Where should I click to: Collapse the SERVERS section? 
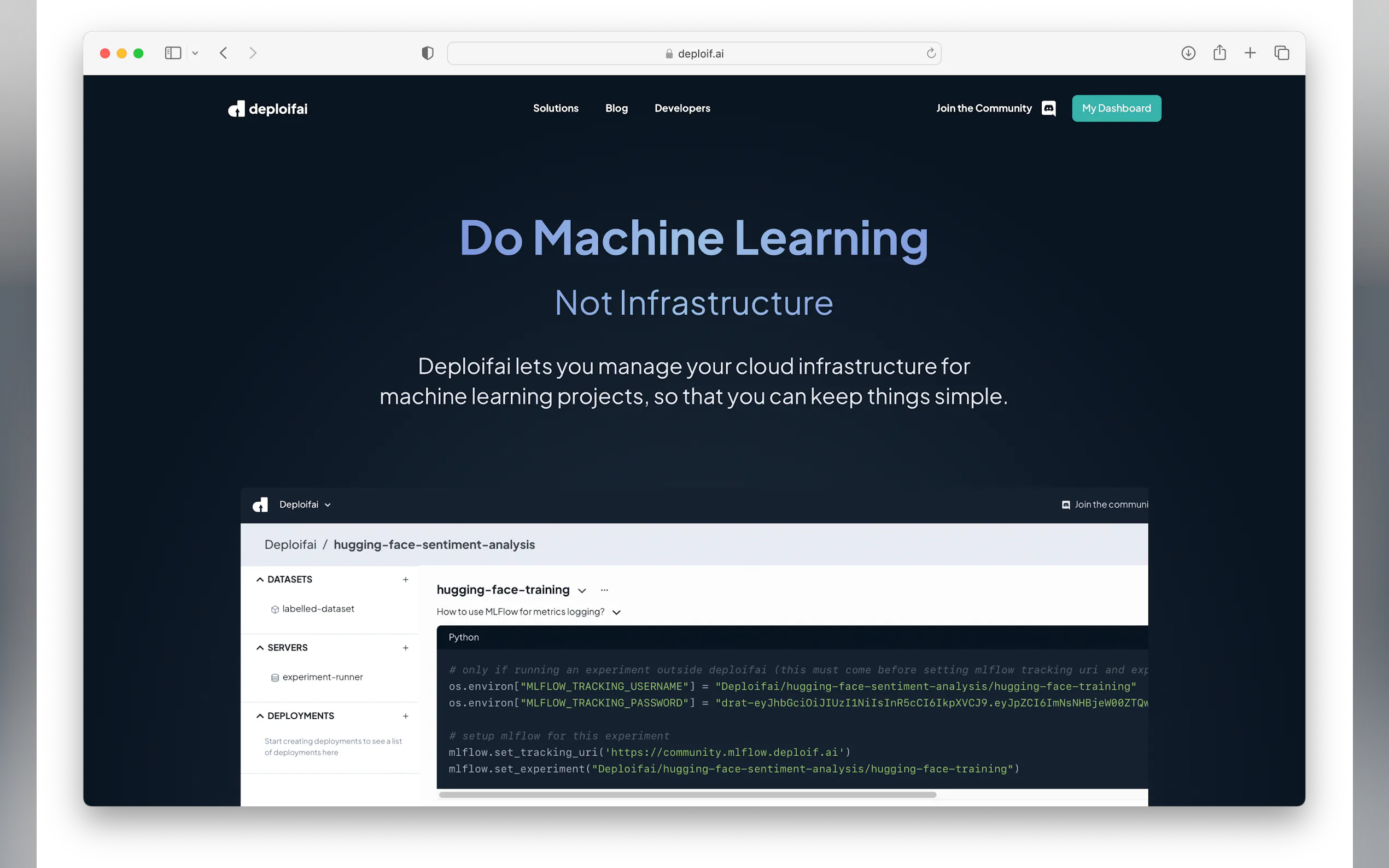[x=260, y=648]
